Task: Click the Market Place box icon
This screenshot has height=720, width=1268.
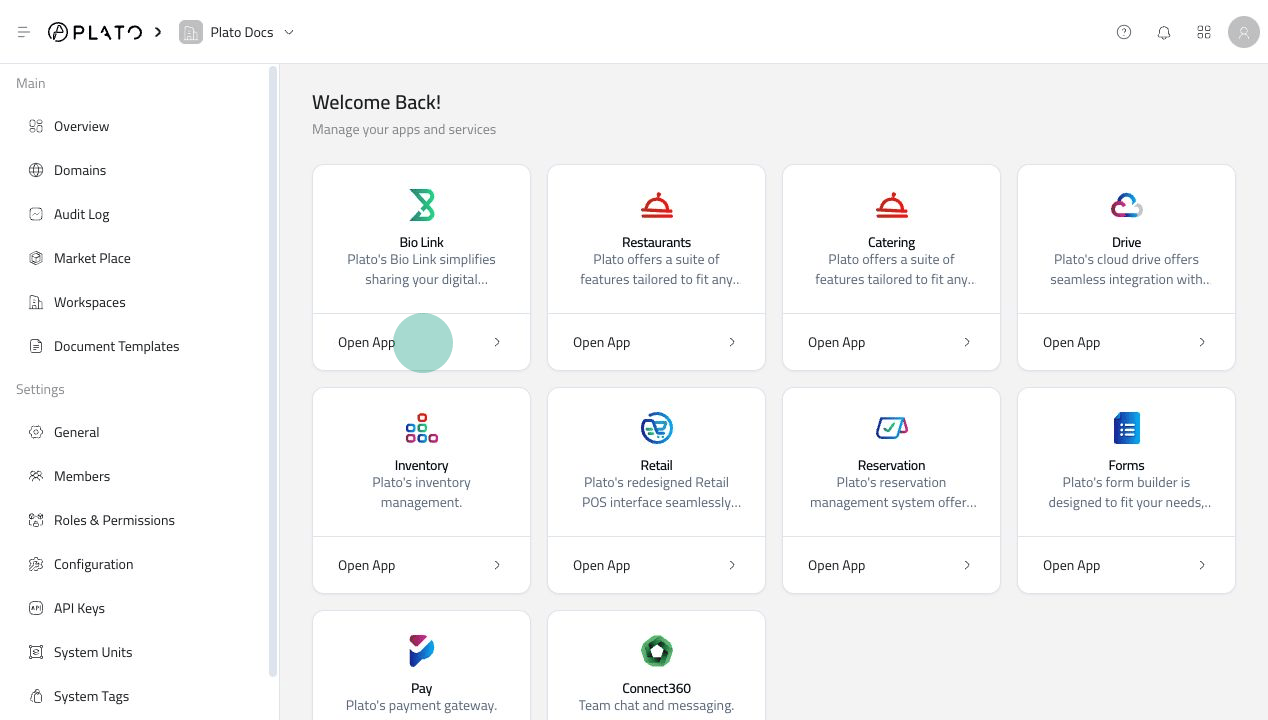Action: click(x=36, y=258)
